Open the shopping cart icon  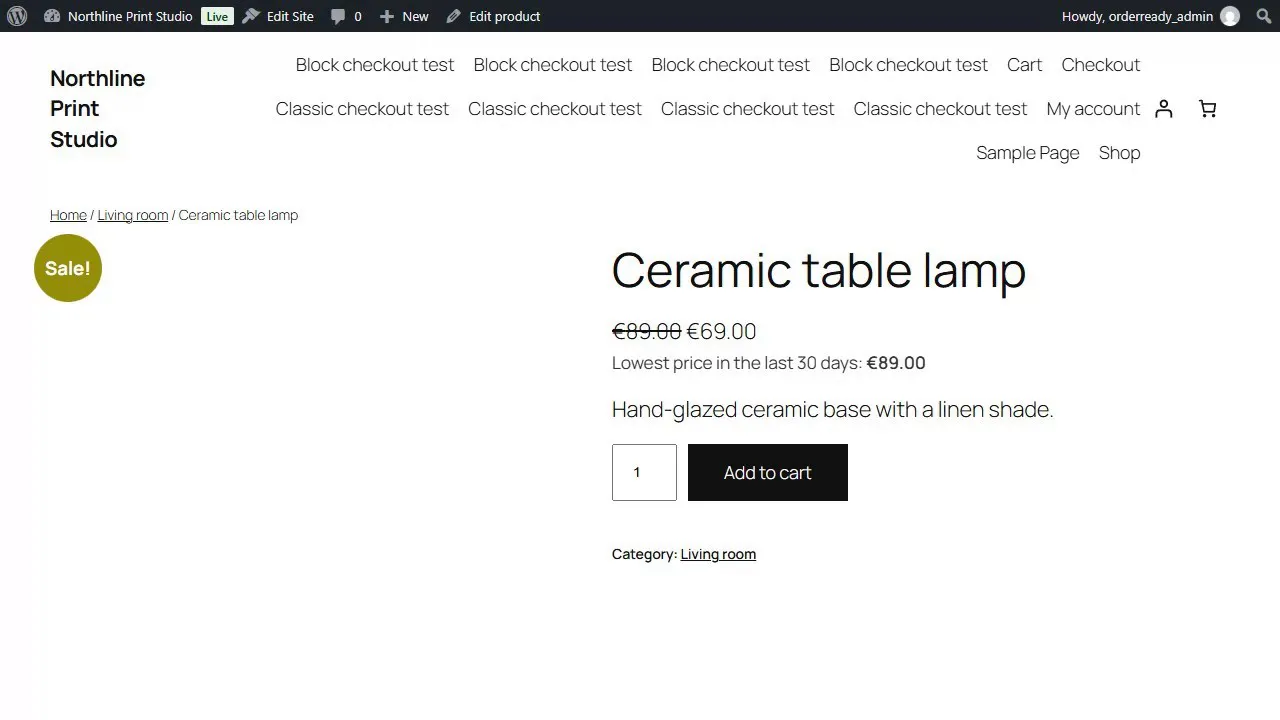1207,109
